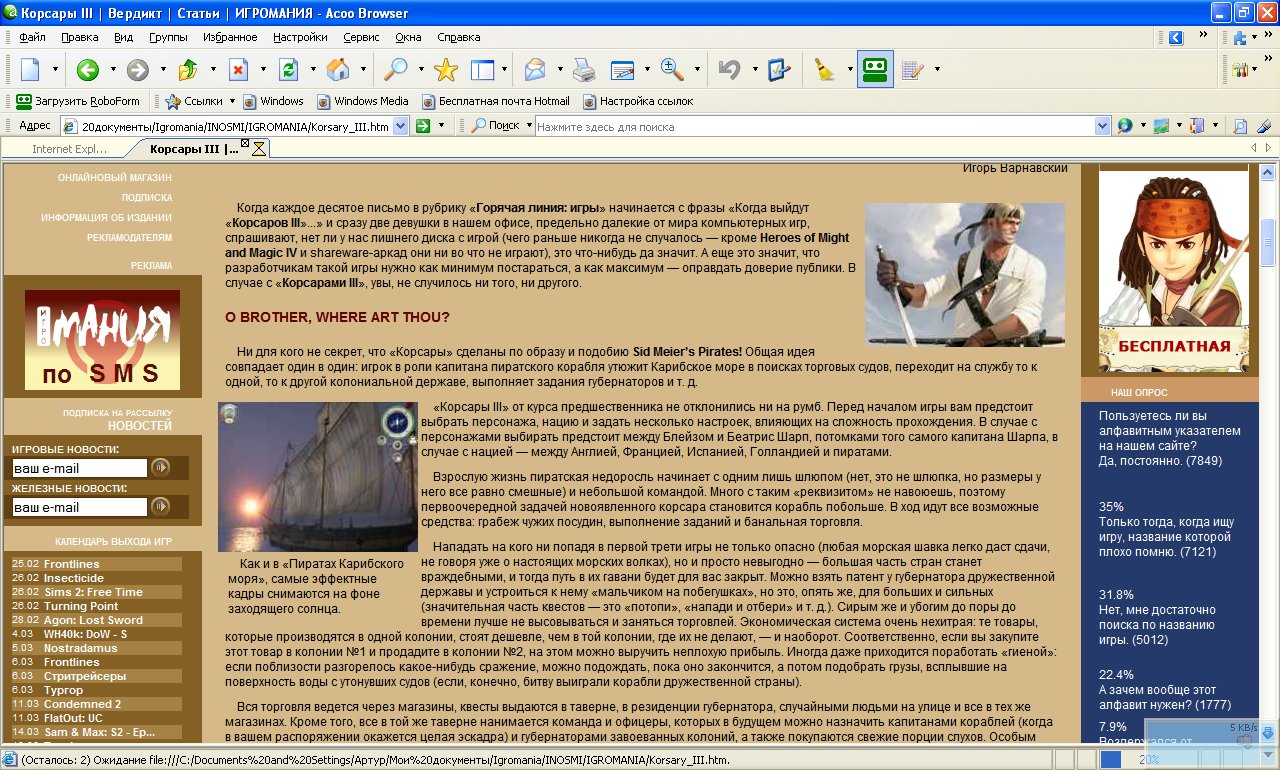The width and height of the screenshot is (1280, 770).
Task: Click the РЕКЛАМОДАТЕЛЯМ sidebar link
Action: [x=129, y=238]
